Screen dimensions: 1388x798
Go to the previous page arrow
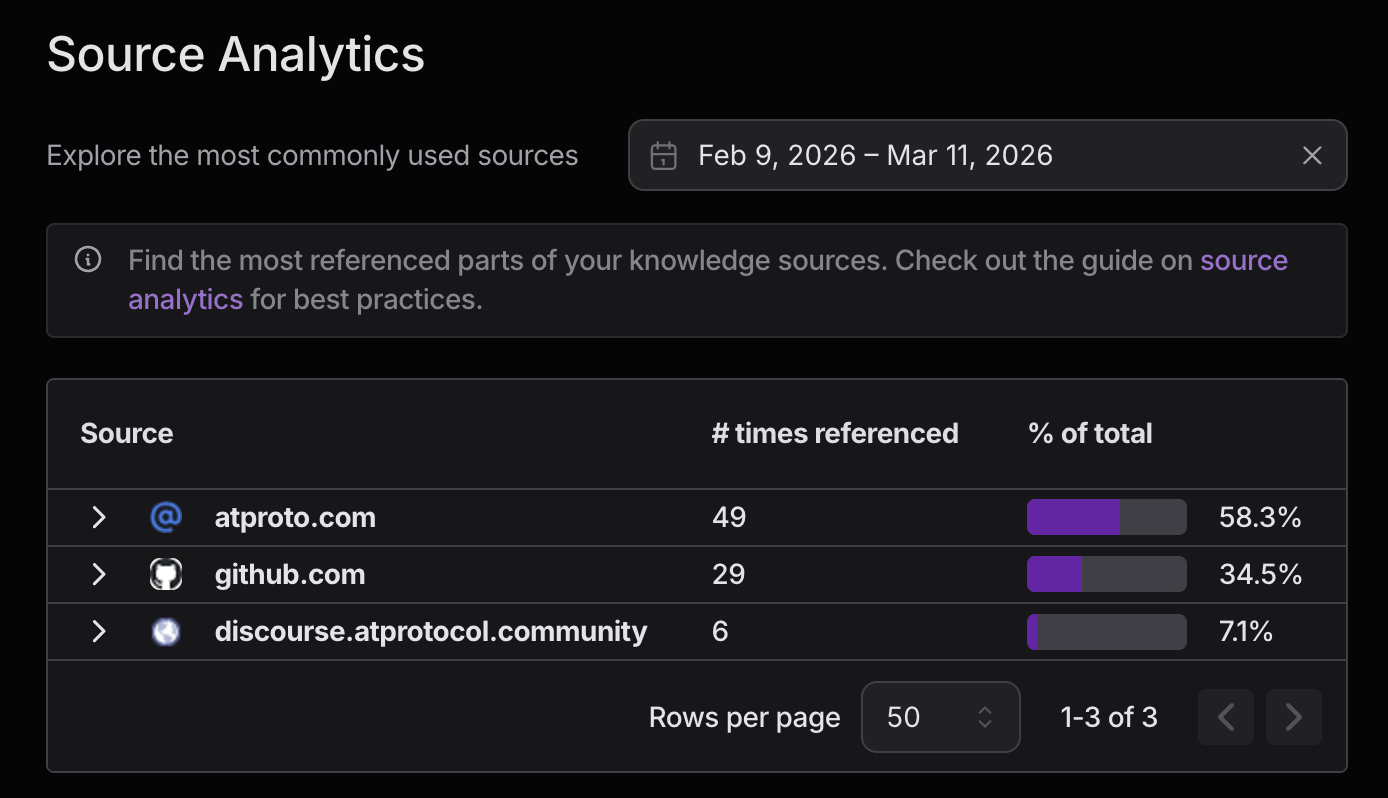tap(1226, 717)
